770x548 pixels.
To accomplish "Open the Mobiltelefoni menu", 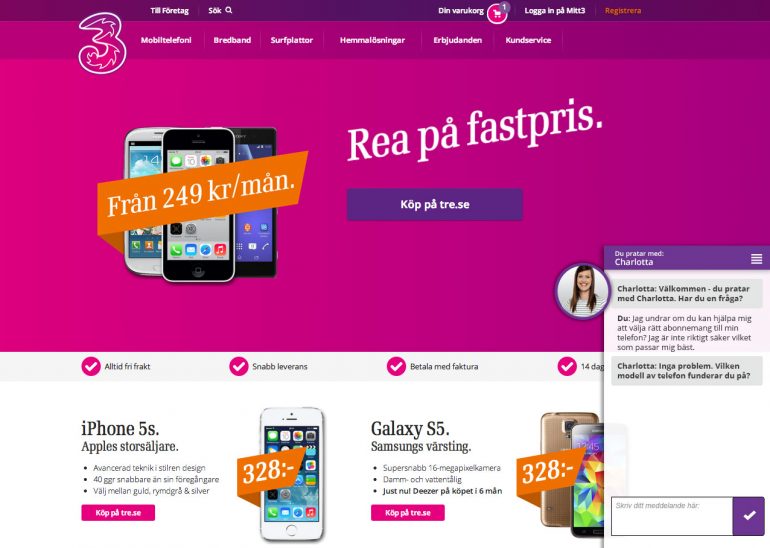I will 166,40.
